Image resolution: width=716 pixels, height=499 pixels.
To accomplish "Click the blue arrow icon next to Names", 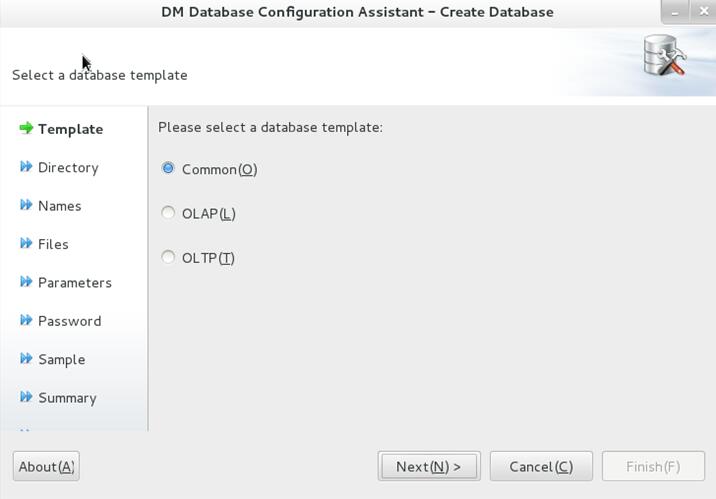I will (x=26, y=205).
